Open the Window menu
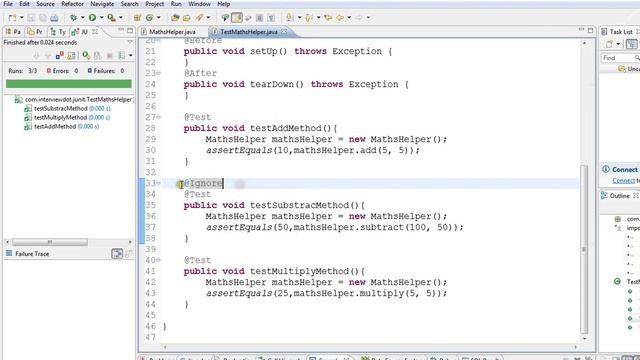The height and width of the screenshot is (360, 640). coord(199,4)
